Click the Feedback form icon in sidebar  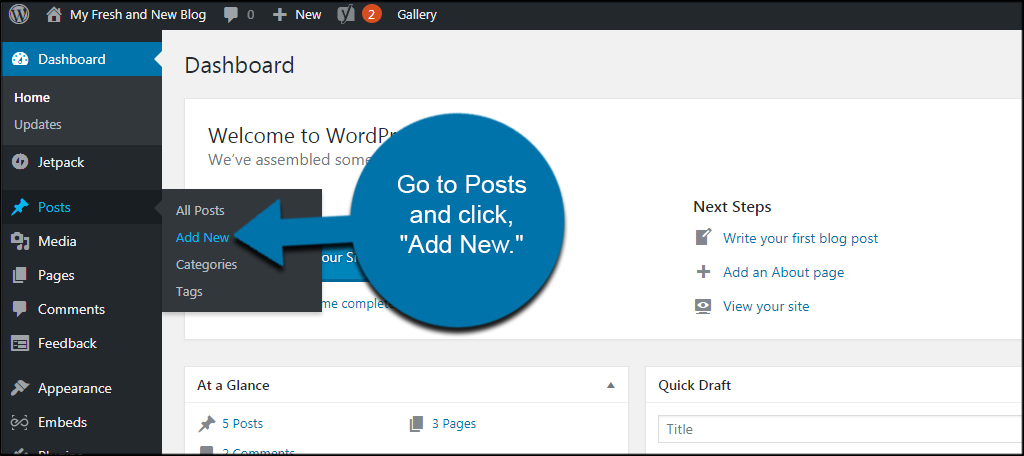click(20, 343)
